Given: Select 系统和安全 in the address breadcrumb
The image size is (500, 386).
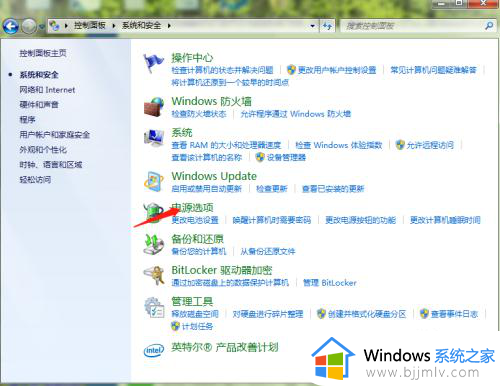Looking at the screenshot, I should pos(141,25).
